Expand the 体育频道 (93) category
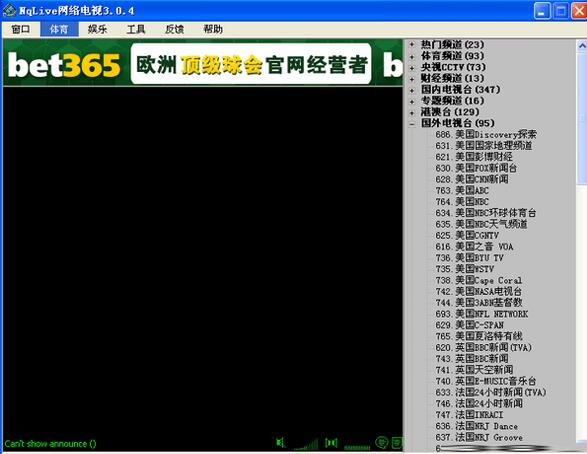Screen dimensions: 587x454 (412, 56)
